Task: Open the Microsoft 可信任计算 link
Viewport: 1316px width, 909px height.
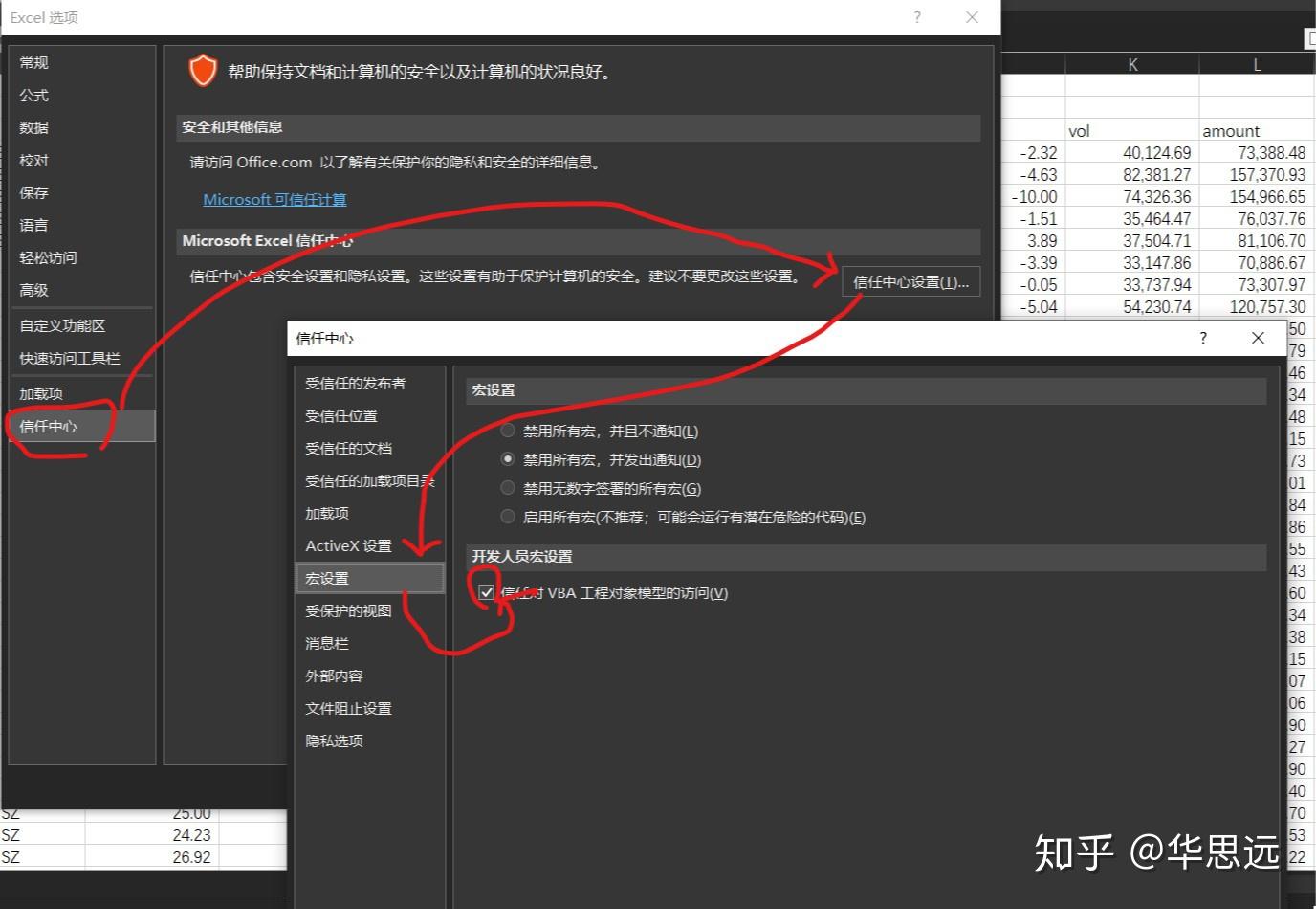Action: (274, 199)
